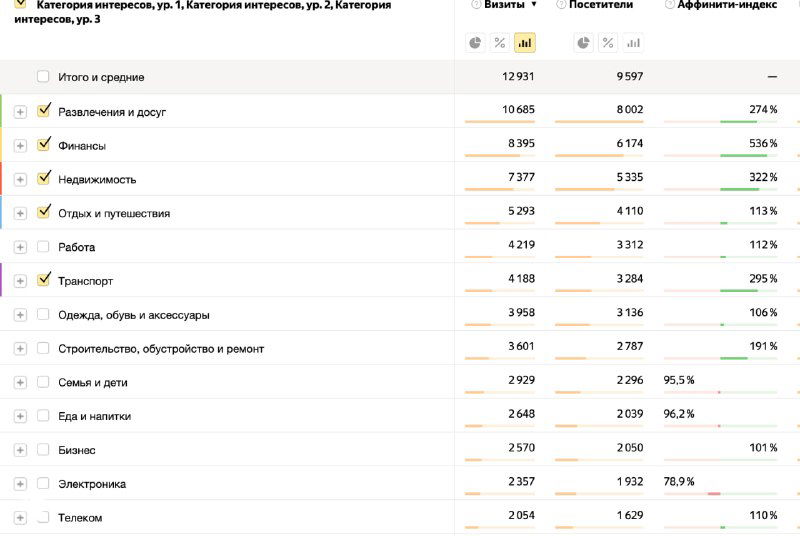Select pie chart view for Посетители column
The image size is (800, 536).
[x=583, y=43]
